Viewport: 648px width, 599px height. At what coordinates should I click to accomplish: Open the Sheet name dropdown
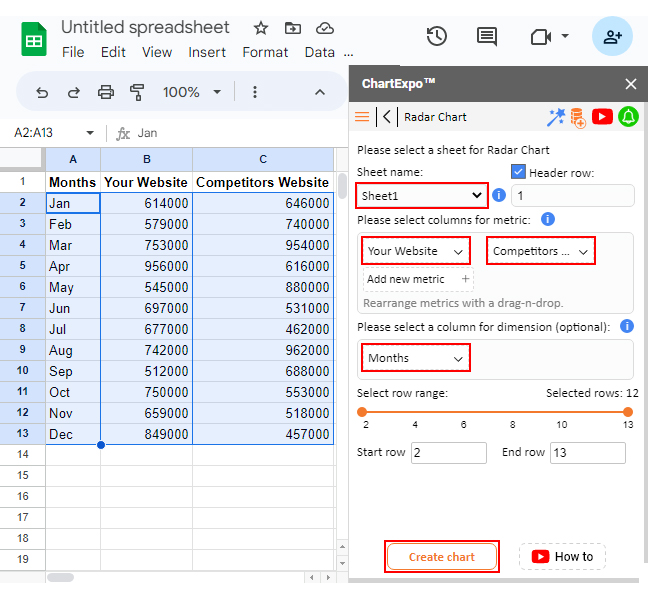coord(422,195)
